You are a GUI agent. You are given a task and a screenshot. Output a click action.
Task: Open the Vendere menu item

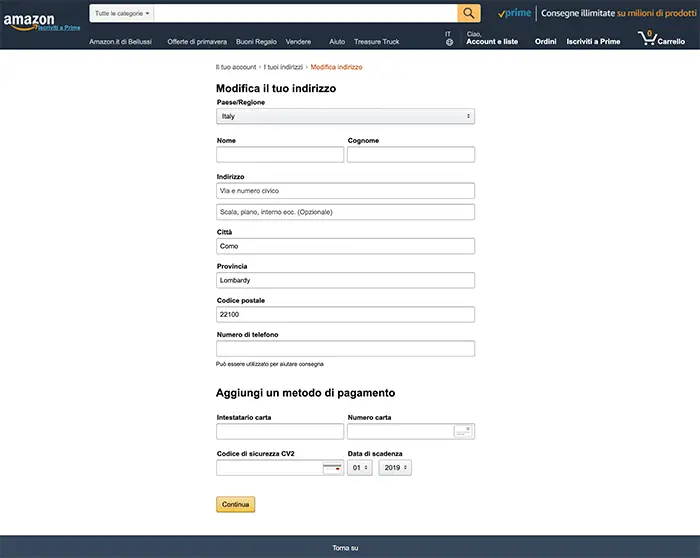pyautogui.click(x=298, y=42)
